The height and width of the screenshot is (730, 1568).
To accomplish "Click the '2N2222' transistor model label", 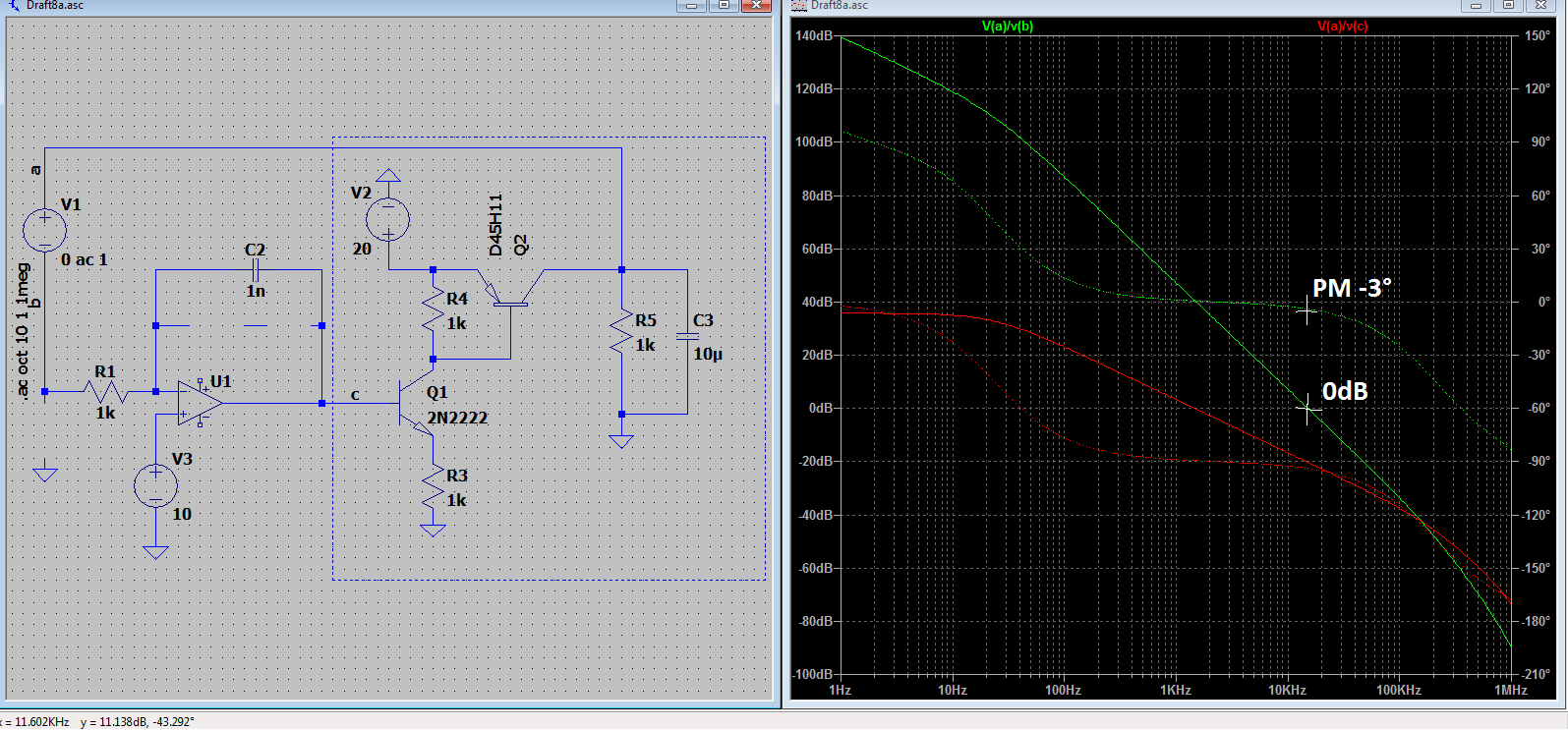I will click(457, 418).
